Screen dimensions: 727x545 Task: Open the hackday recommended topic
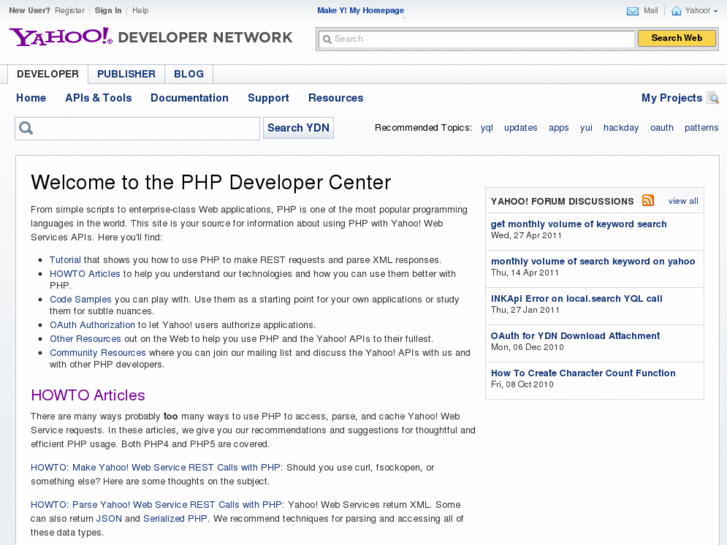click(x=620, y=128)
